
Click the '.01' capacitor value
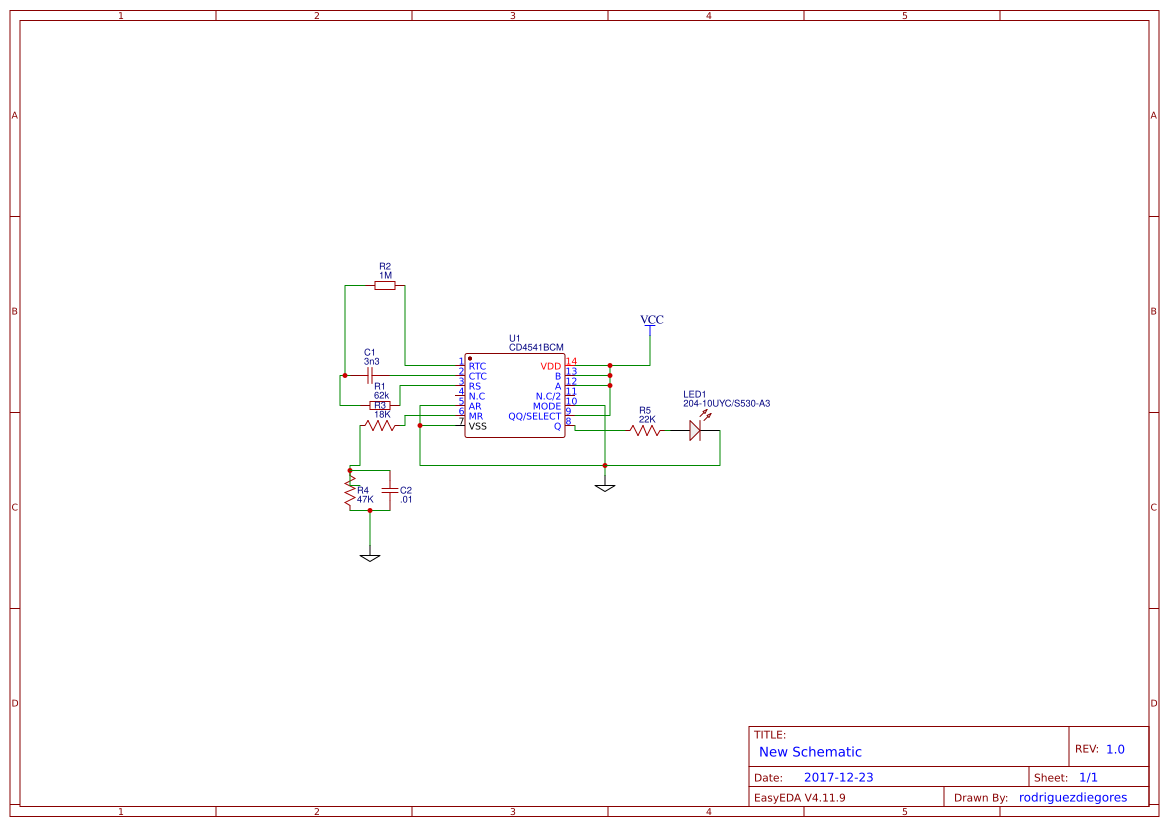[406, 500]
